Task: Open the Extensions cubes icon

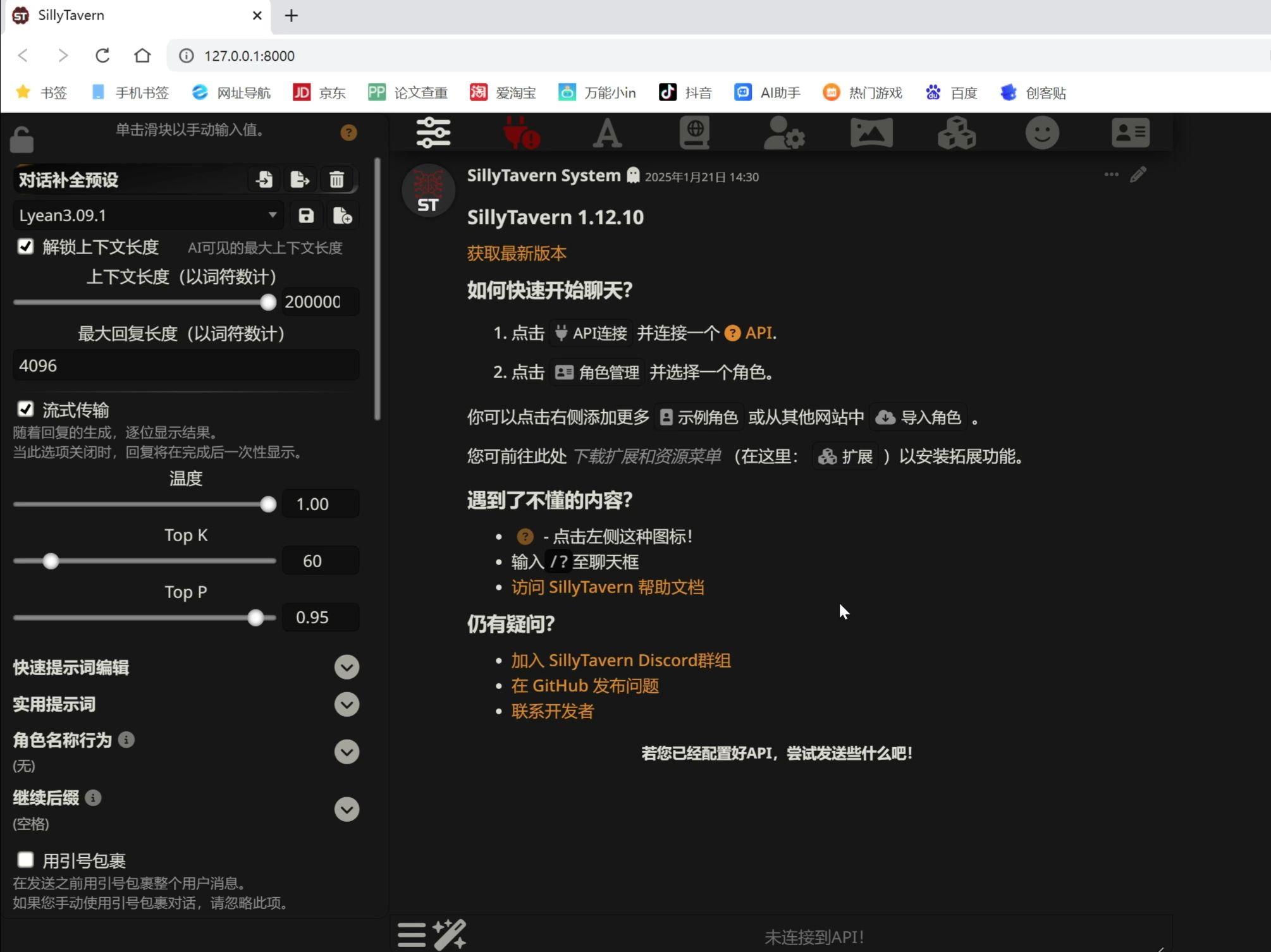Action: pyautogui.click(x=956, y=133)
